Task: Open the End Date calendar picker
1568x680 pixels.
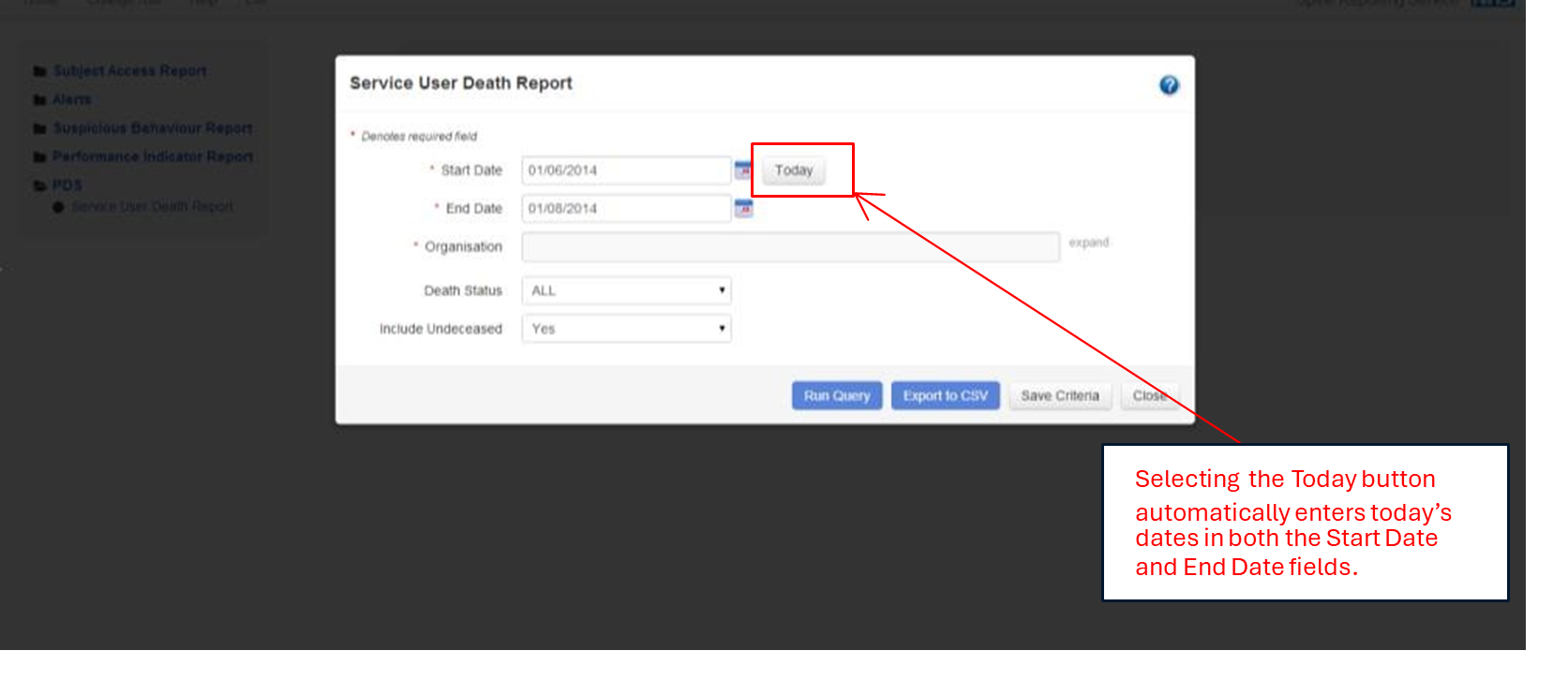Action: (x=743, y=208)
